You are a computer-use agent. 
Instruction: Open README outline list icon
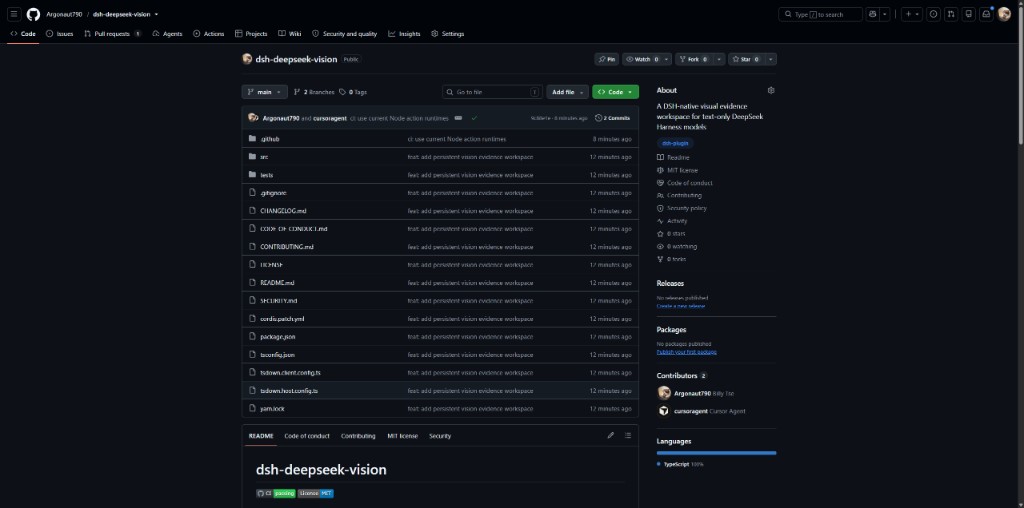628,436
